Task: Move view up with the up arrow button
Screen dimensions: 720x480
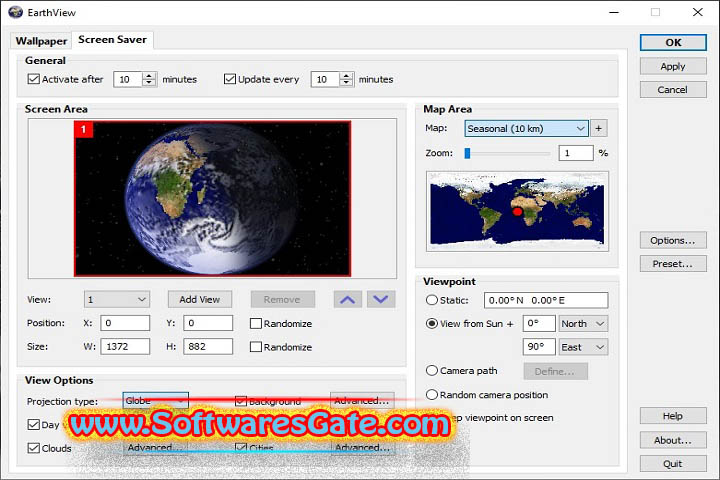Action: click(348, 299)
